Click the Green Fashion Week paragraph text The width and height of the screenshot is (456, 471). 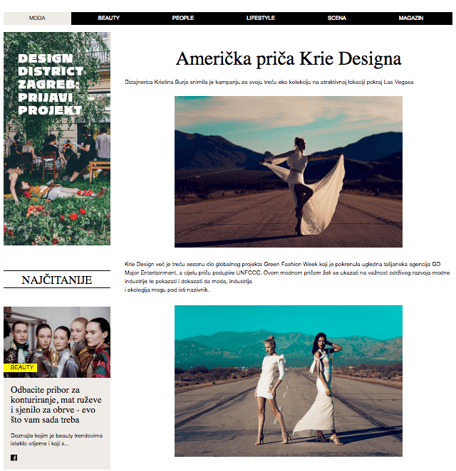pyautogui.click(x=287, y=277)
